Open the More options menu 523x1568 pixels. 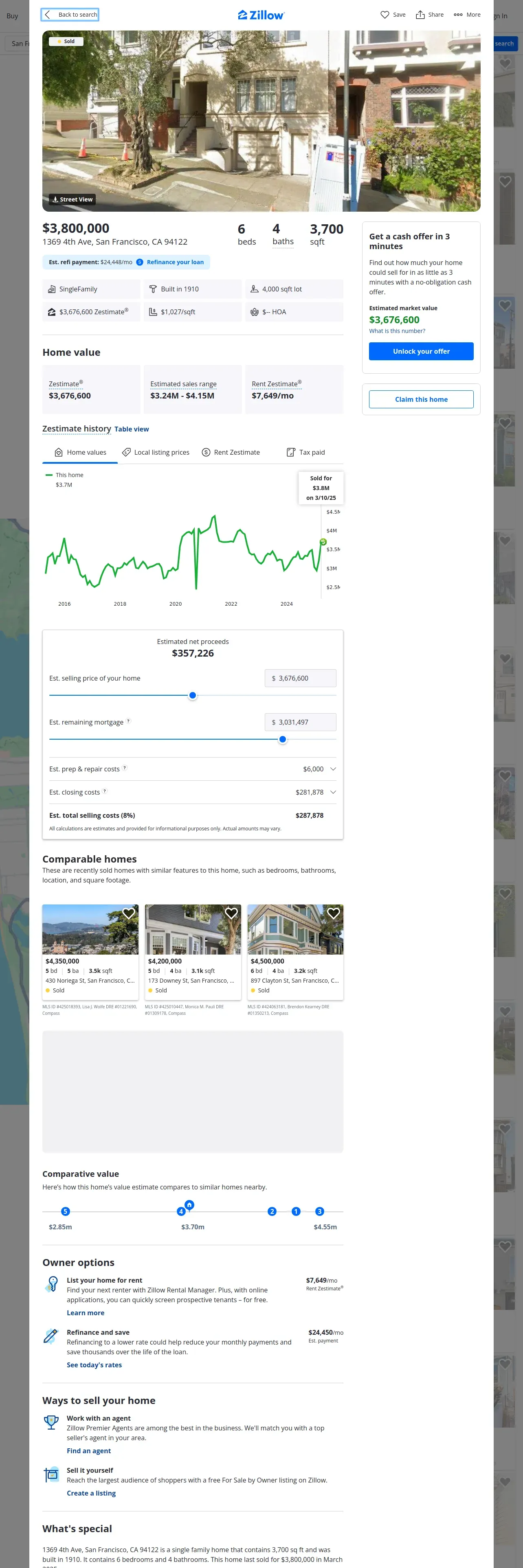click(467, 15)
